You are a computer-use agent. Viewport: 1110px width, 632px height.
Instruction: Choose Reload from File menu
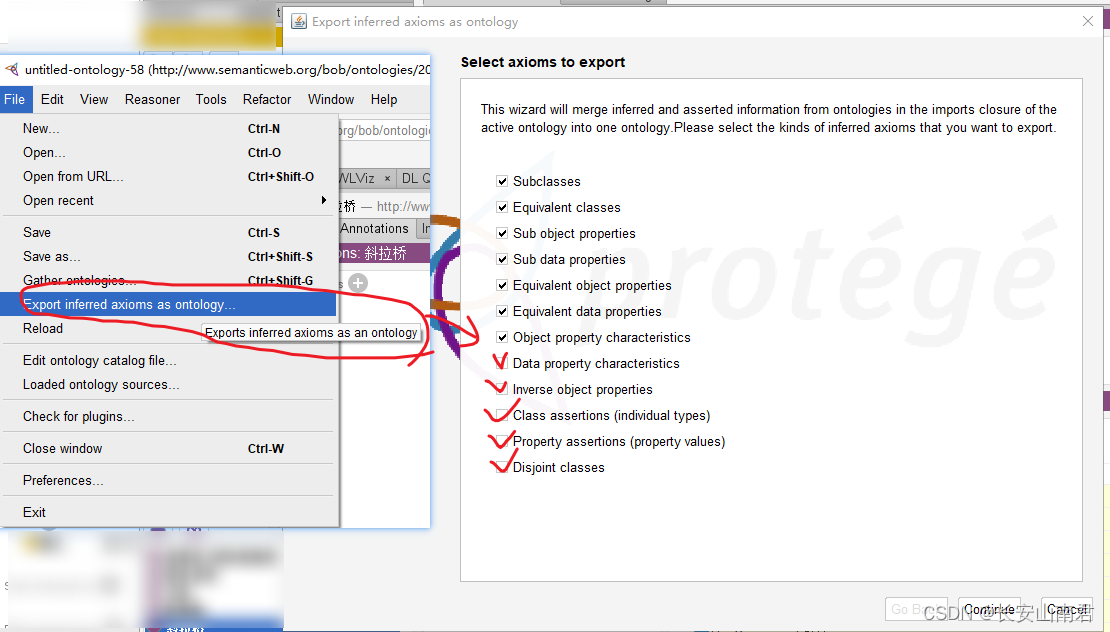(169, 329)
